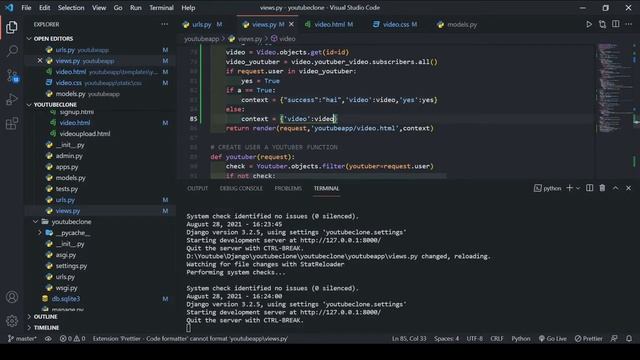Screen dimensions: 640x360
Task: Click the youtubeapp breadcrumb
Action: pyautogui.click(x=202, y=39)
